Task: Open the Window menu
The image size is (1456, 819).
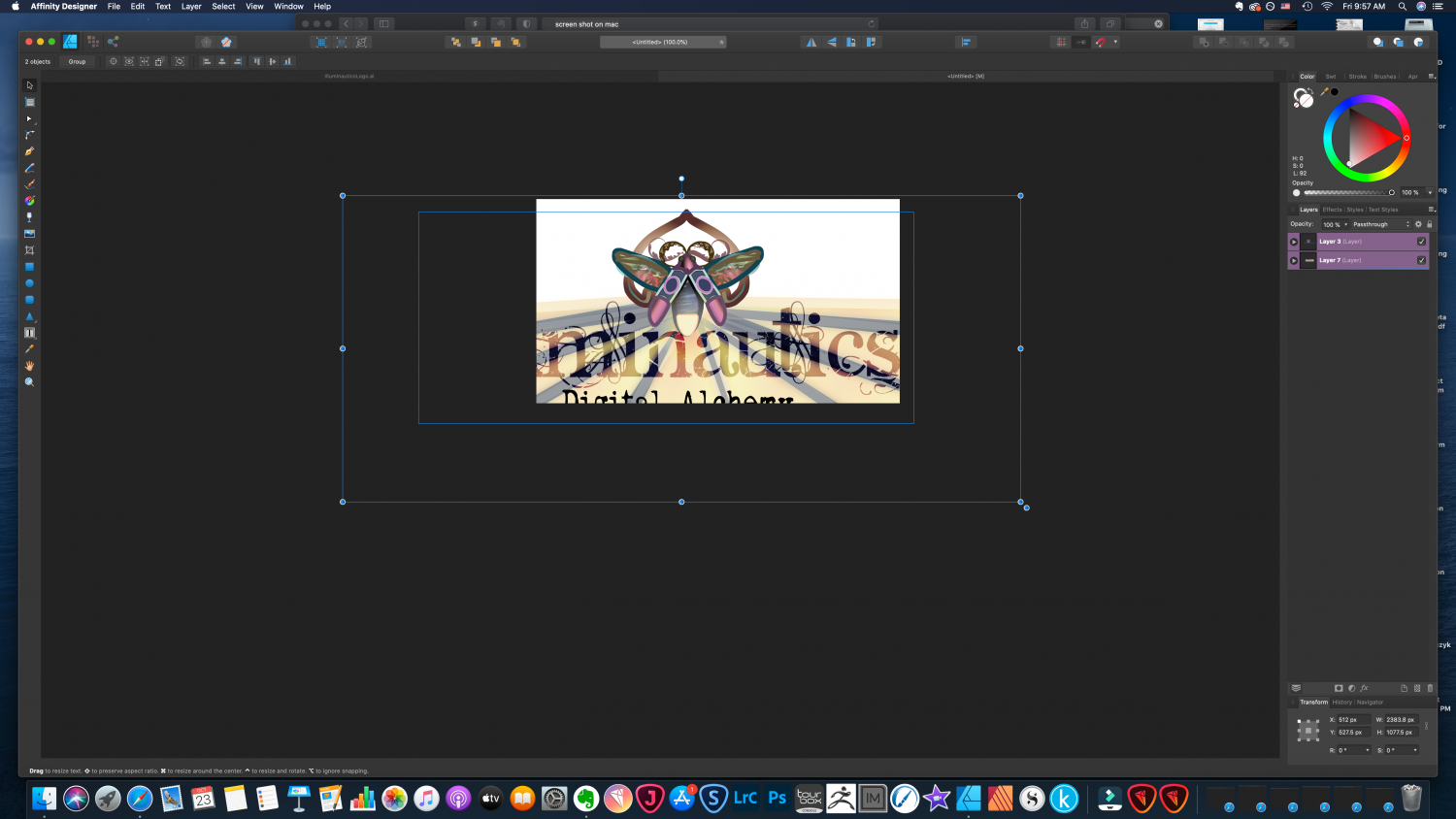Action: 288,7
